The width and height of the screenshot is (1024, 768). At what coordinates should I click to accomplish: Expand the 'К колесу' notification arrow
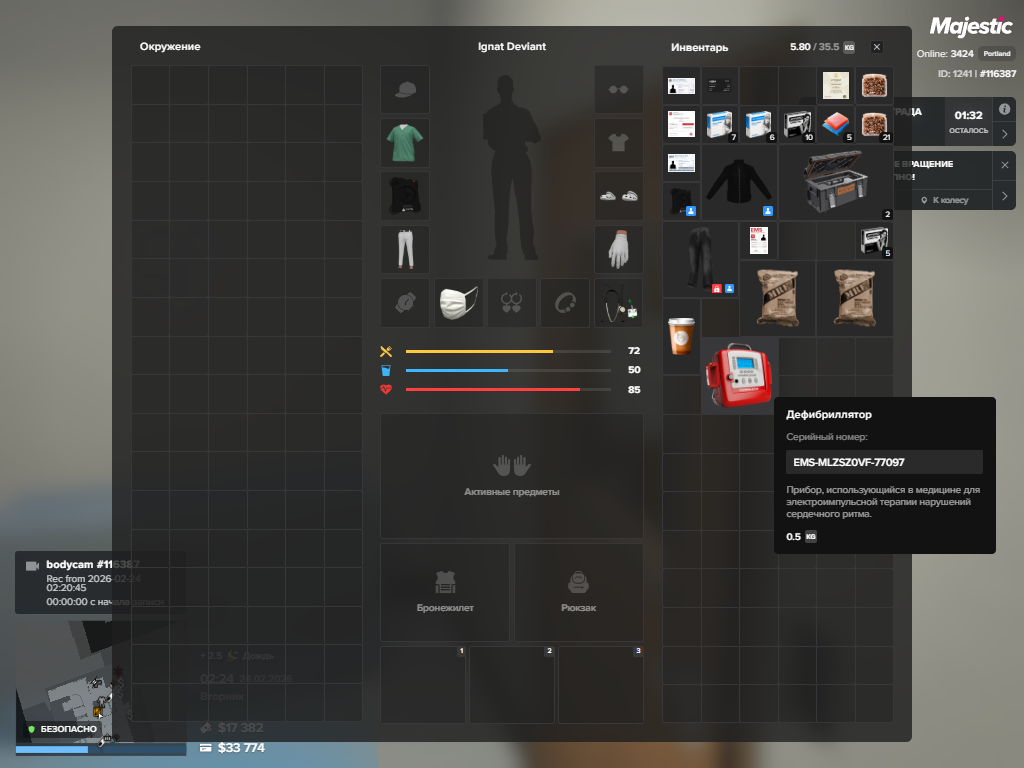(x=1004, y=196)
